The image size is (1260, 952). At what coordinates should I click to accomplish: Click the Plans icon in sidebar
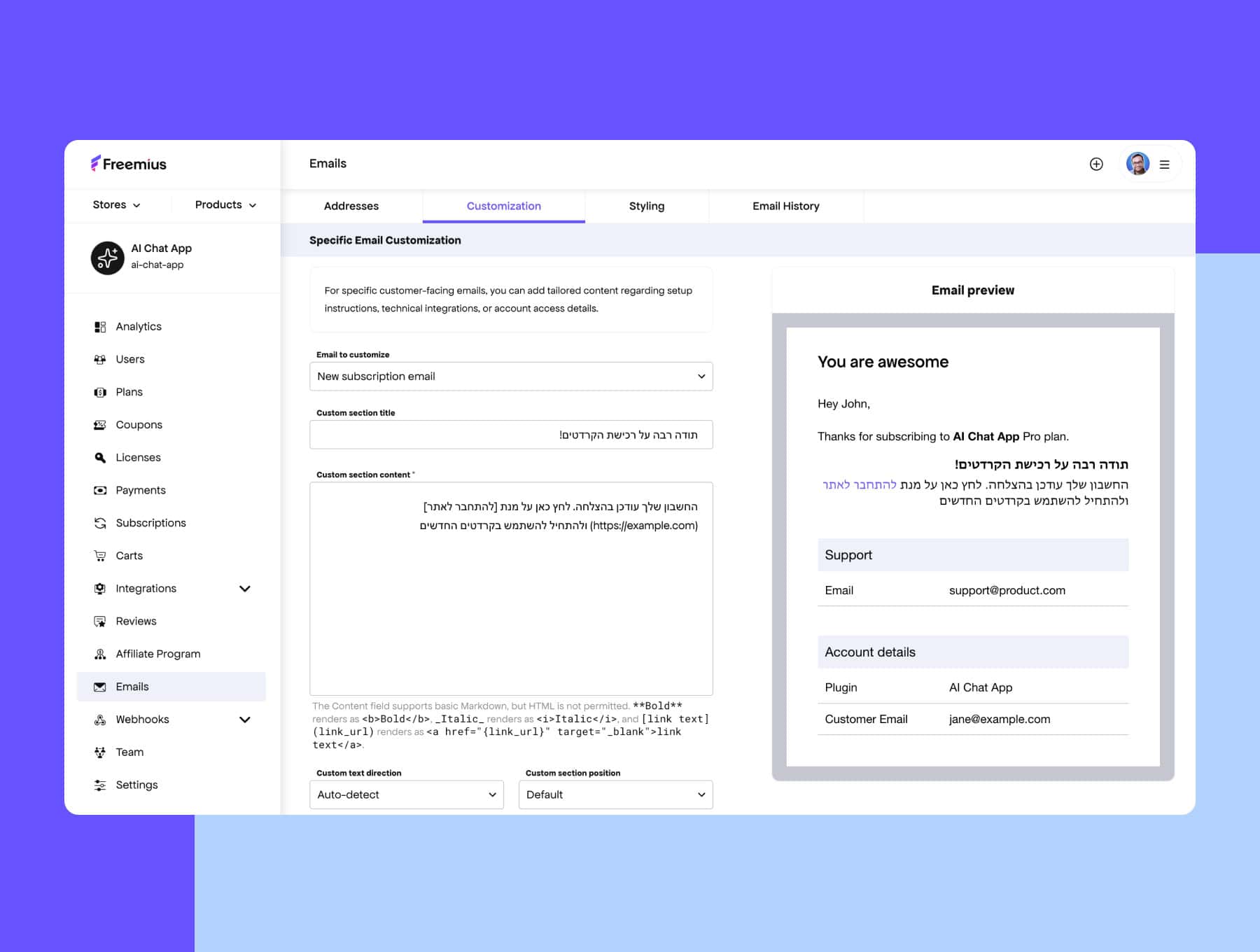100,393
